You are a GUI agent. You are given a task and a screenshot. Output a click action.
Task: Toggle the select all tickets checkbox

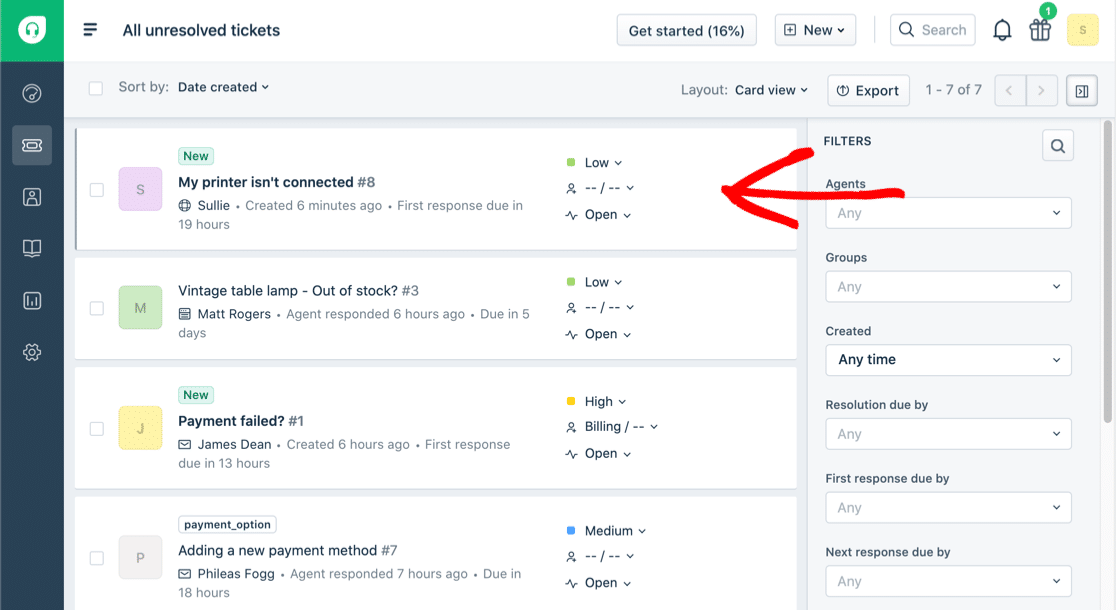[x=96, y=88]
